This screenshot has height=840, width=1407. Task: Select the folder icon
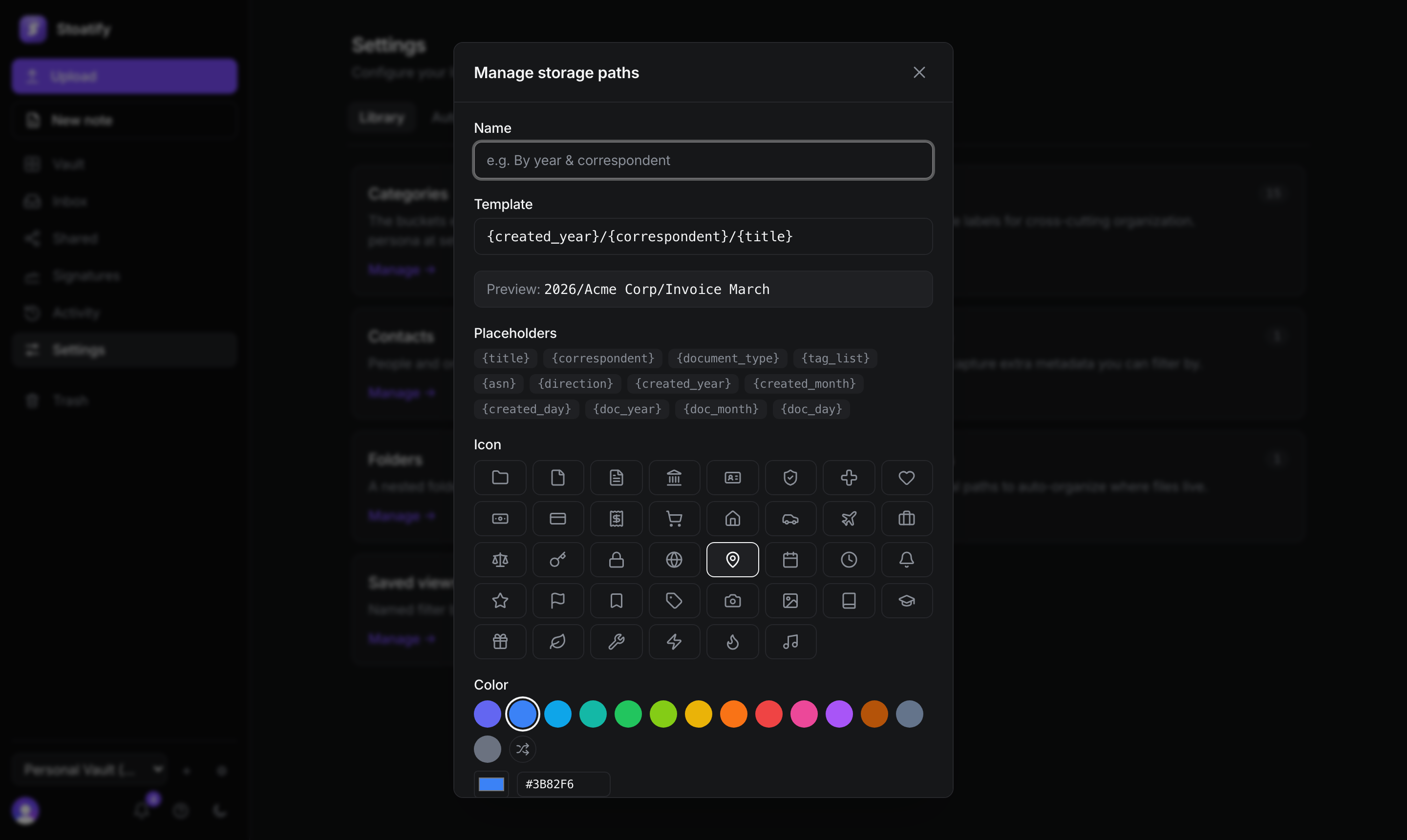[x=500, y=478]
